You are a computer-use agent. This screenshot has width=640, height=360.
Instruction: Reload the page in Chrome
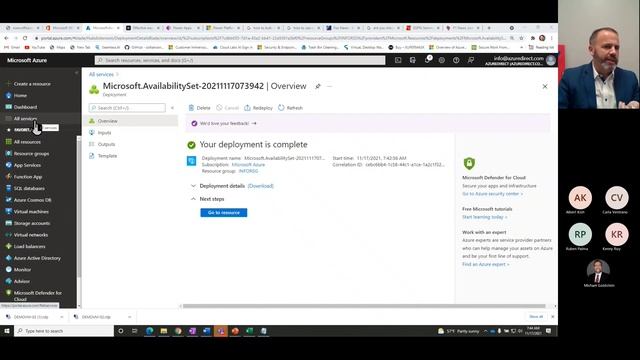pos(25,38)
